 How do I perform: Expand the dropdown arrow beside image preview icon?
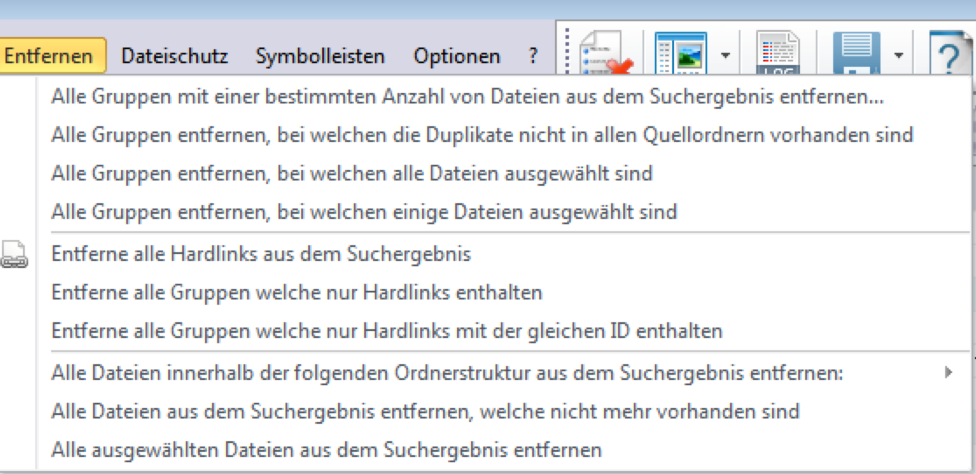pos(724,56)
